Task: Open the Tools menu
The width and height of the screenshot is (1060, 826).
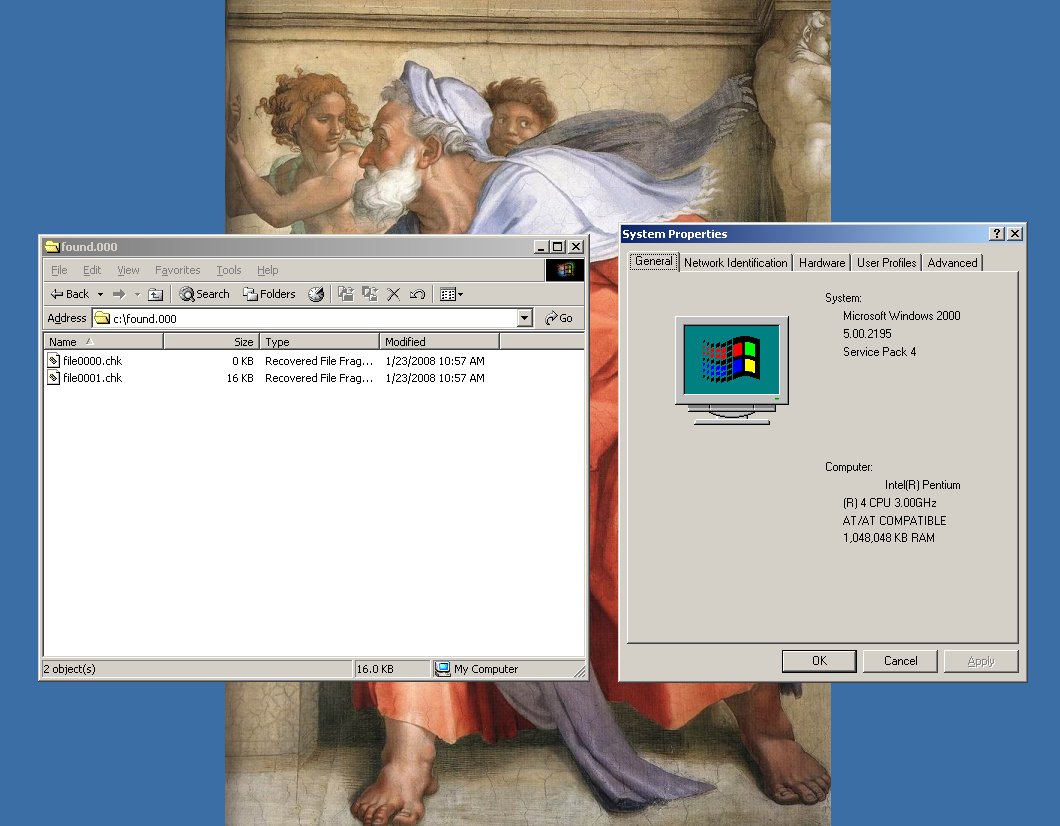Action: pyautogui.click(x=229, y=270)
